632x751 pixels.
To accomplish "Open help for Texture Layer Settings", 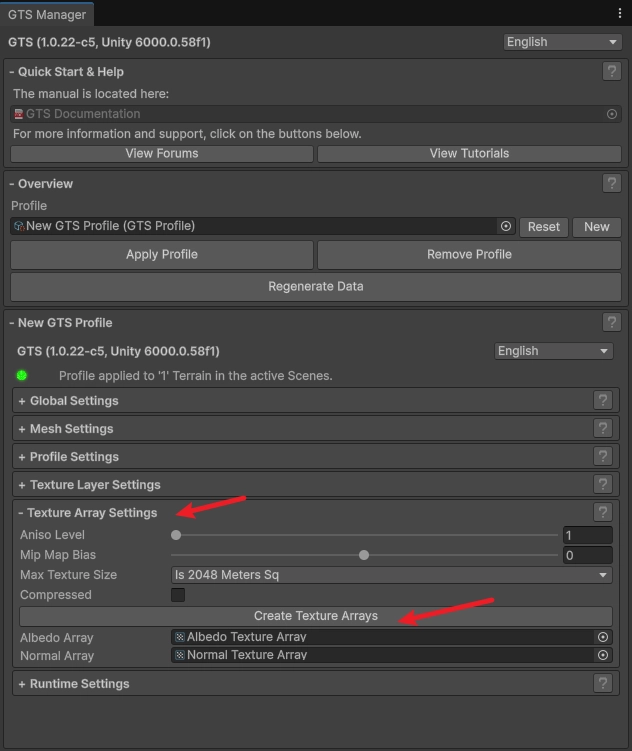I will point(603,484).
